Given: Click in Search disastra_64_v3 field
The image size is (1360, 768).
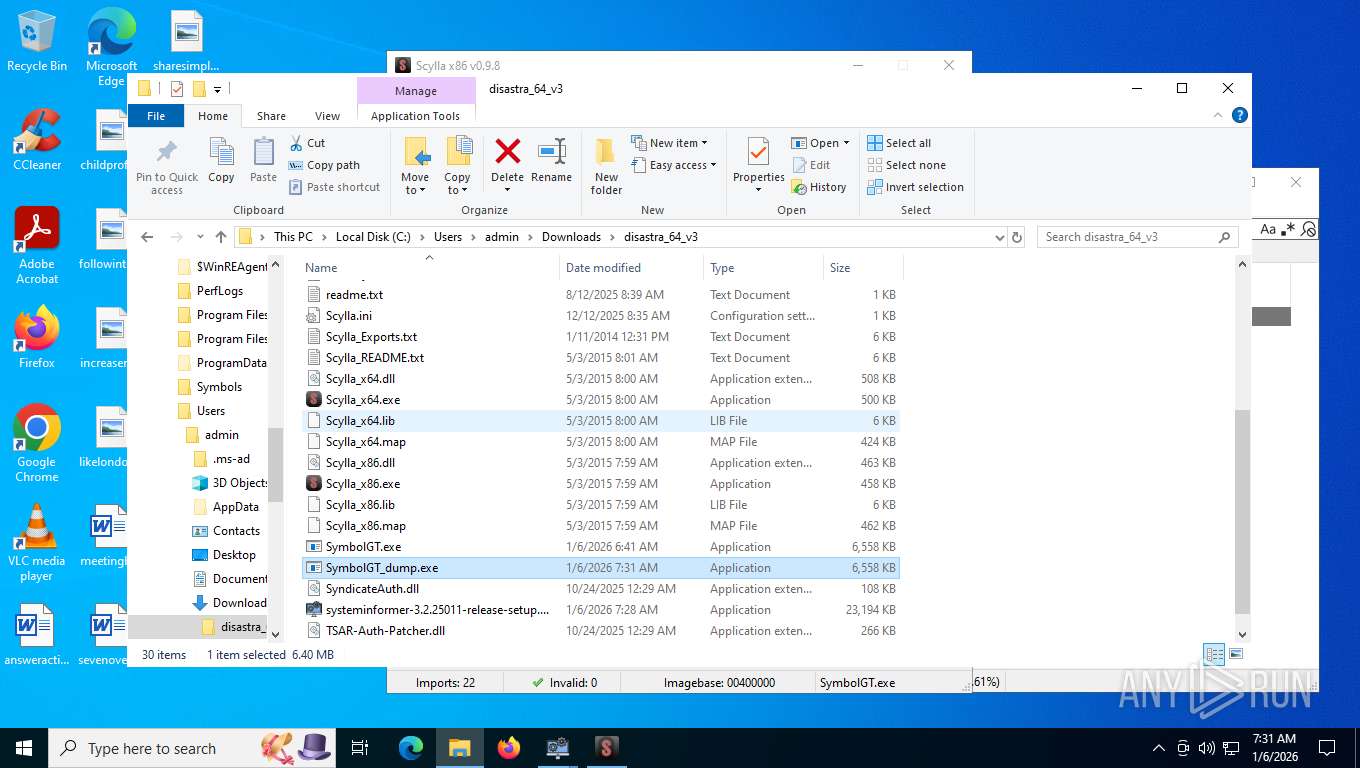Looking at the screenshot, I should point(1128,237).
